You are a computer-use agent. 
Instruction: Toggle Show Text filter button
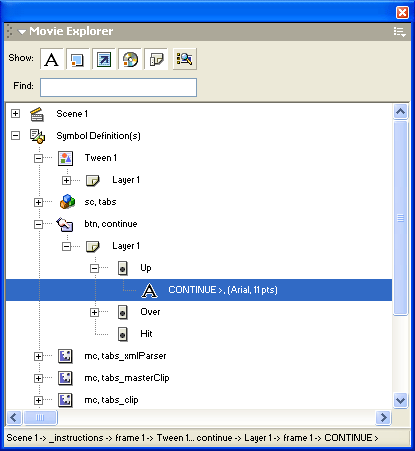coord(52,59)
